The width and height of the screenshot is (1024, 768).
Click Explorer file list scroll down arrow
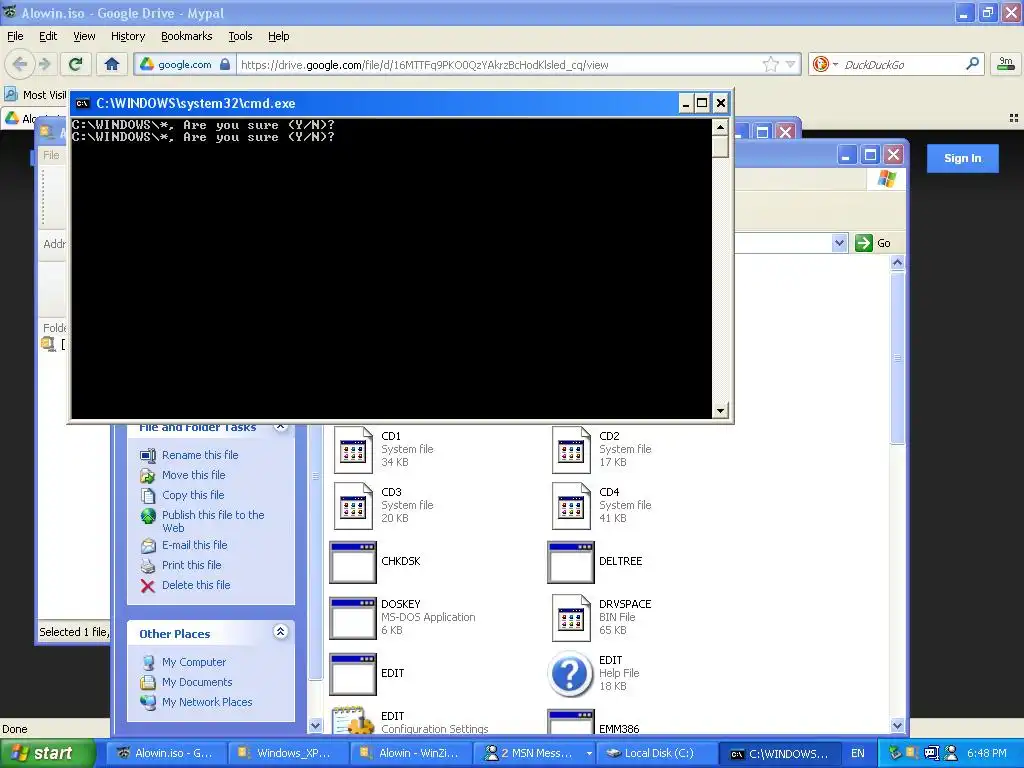[x=897, y=725]
